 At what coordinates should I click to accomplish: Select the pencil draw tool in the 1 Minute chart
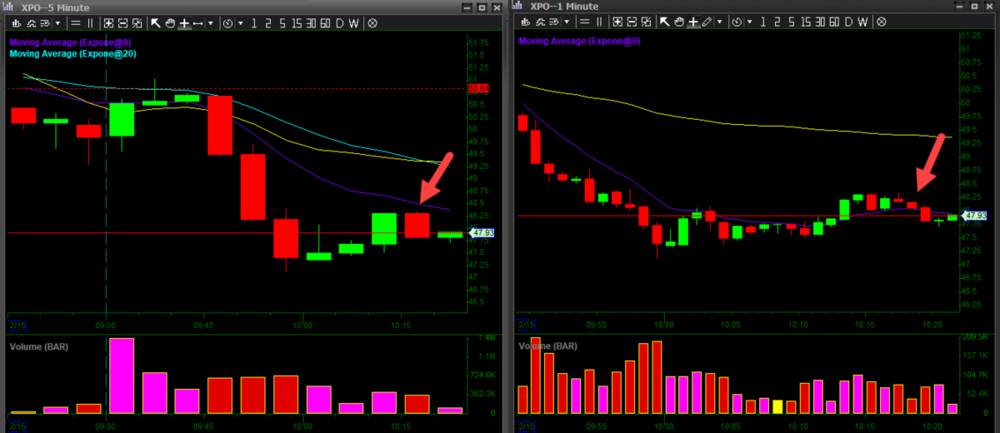tap(707, 22)
